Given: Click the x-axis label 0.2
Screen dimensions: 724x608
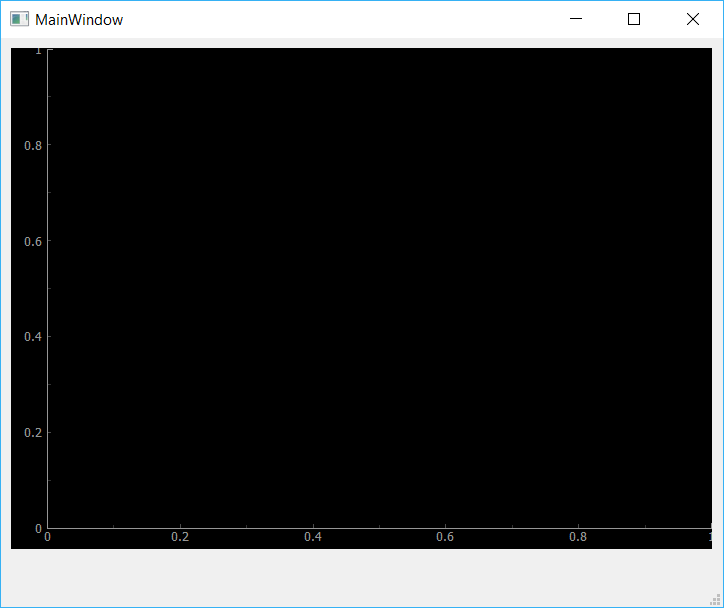Looking at the screenshot, I should 180,537.
